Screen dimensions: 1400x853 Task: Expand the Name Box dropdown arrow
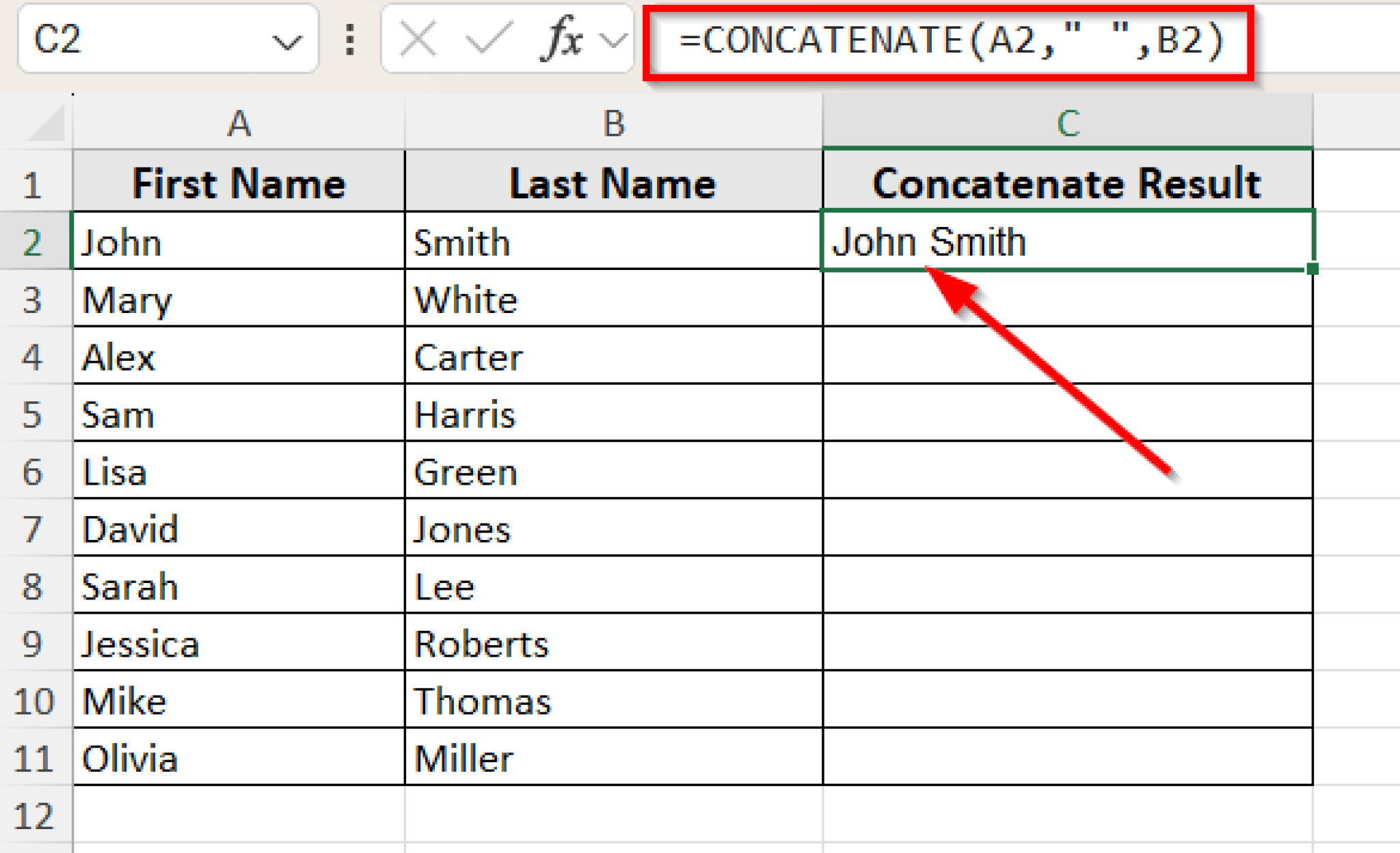[x=286, y=42]
